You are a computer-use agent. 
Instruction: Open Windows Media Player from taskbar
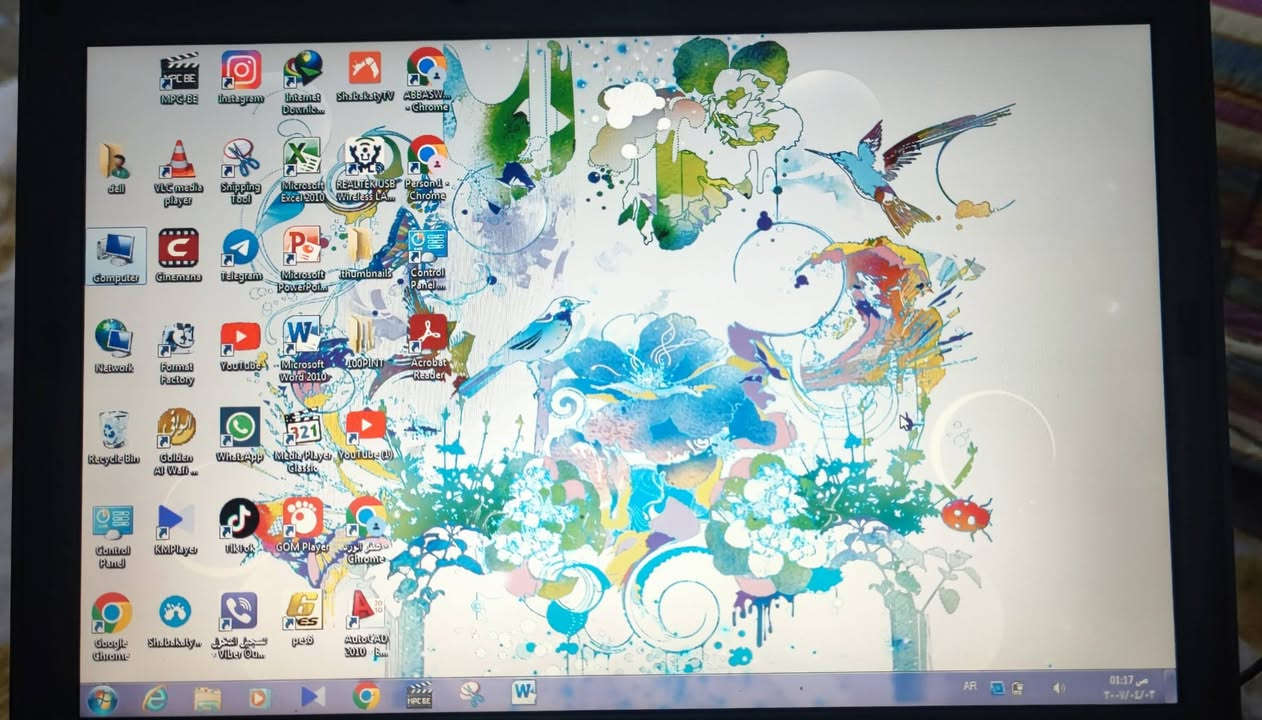260,697
